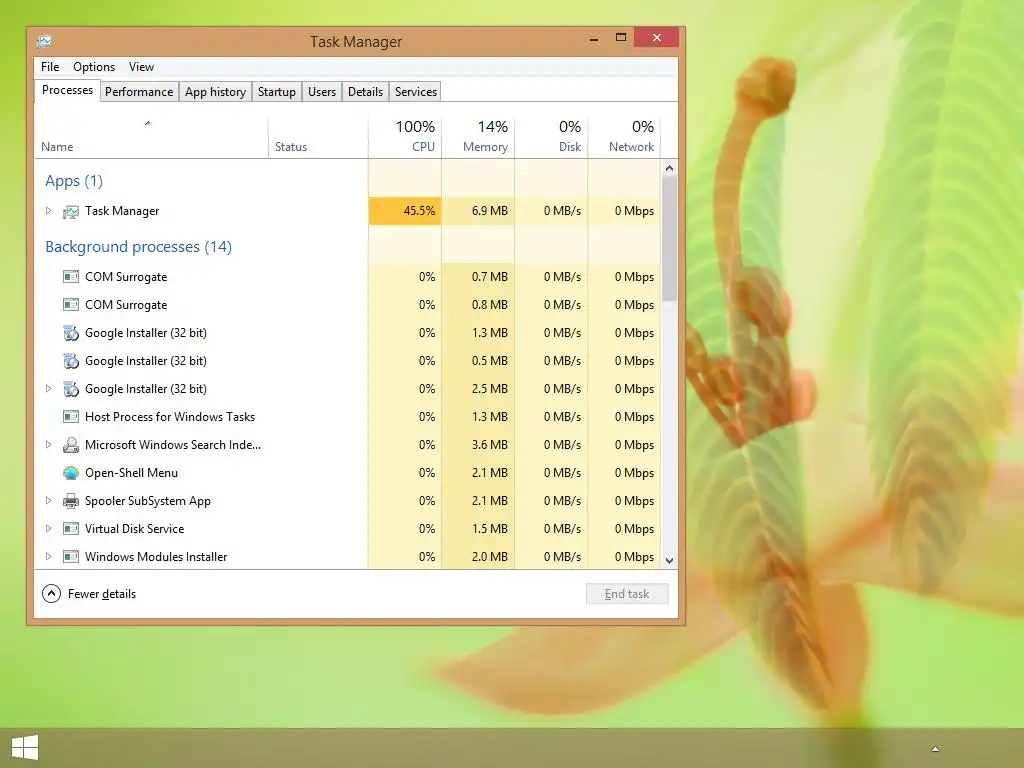Viewport: 1024px width, 768px height.
Task: Sort by the Name column header
Action: [151, 136]
